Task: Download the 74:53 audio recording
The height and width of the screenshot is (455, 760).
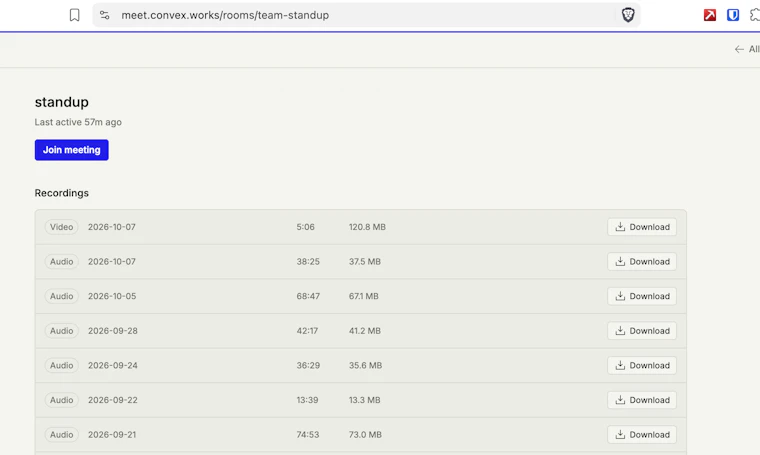Action: click(642, 435)
